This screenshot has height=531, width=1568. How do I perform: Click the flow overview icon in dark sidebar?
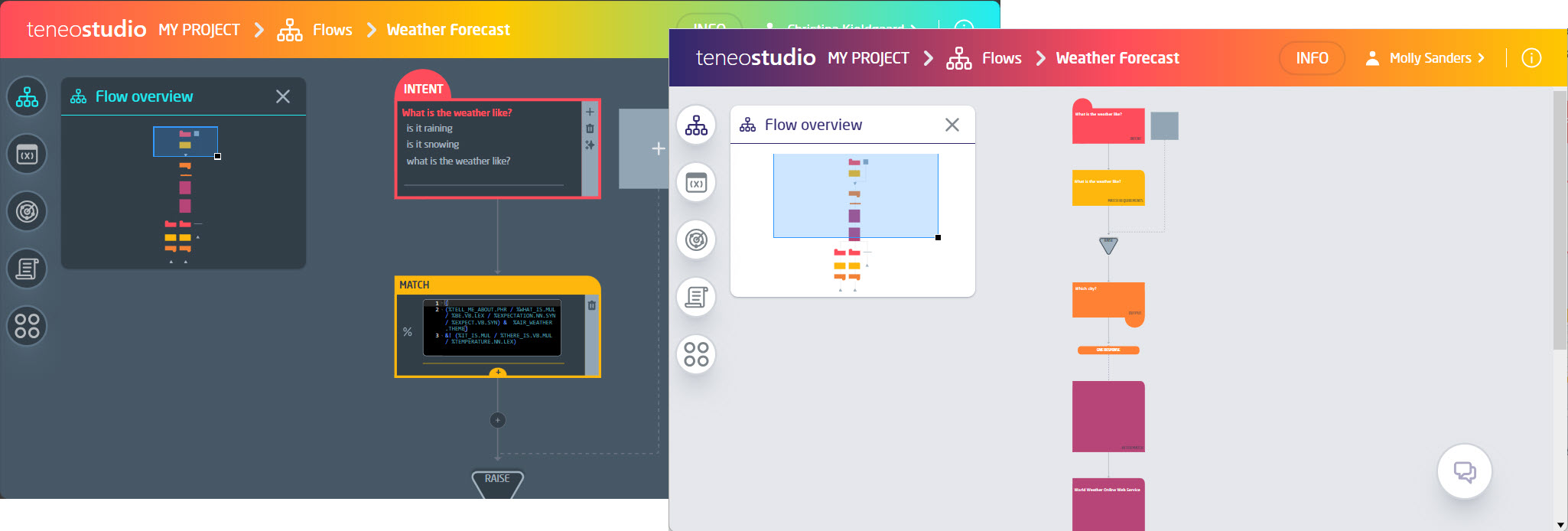(x=27, y=97)
